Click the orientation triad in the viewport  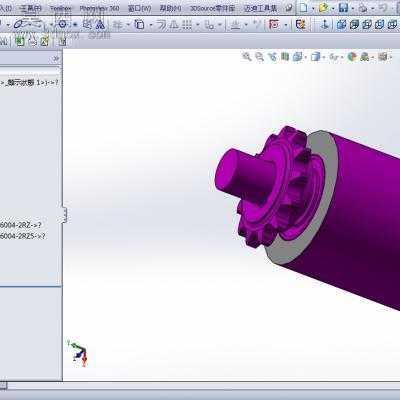79,353
